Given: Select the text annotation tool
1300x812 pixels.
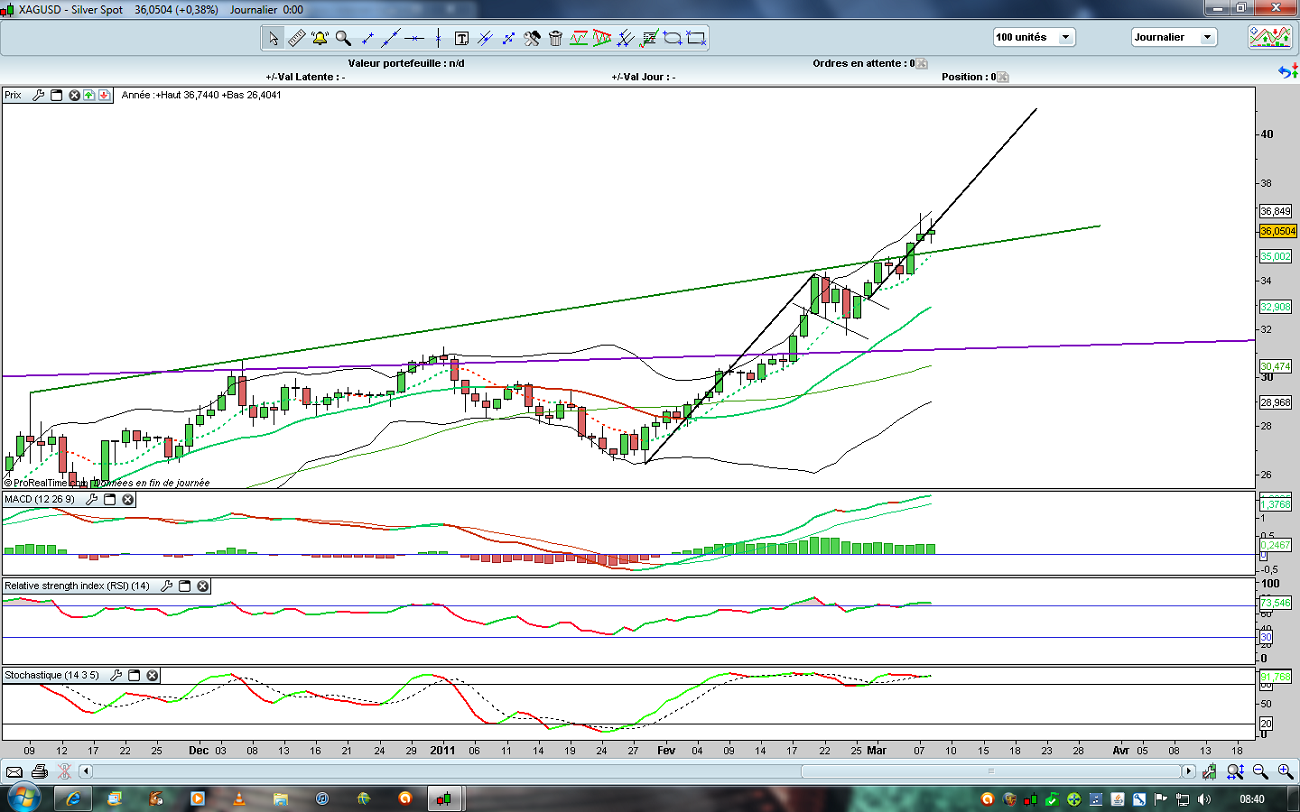Looking at the screenshot, I should pyautogui.click(x=462, y=38).
